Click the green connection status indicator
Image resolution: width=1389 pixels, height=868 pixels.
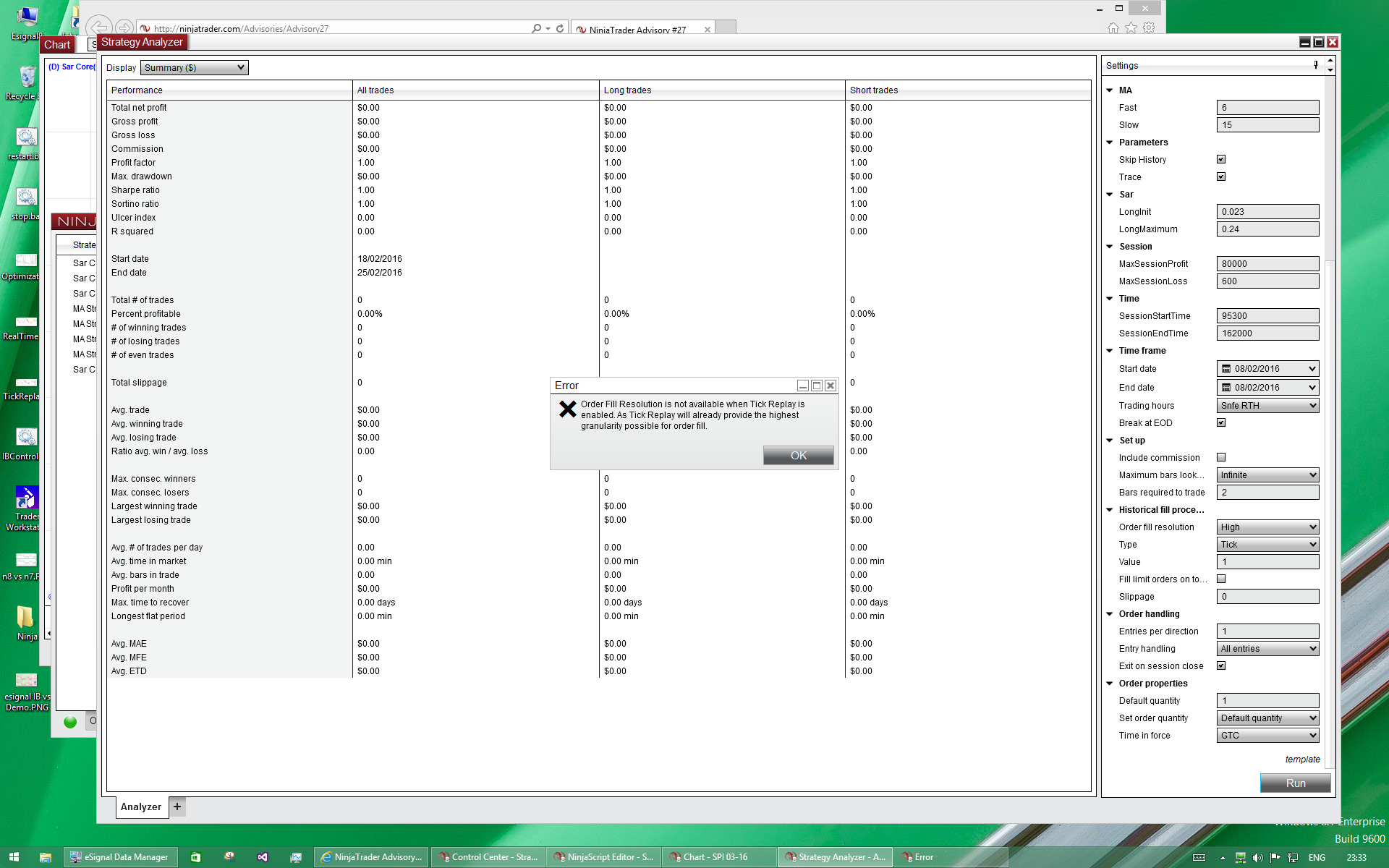click(x=70, y=721)
